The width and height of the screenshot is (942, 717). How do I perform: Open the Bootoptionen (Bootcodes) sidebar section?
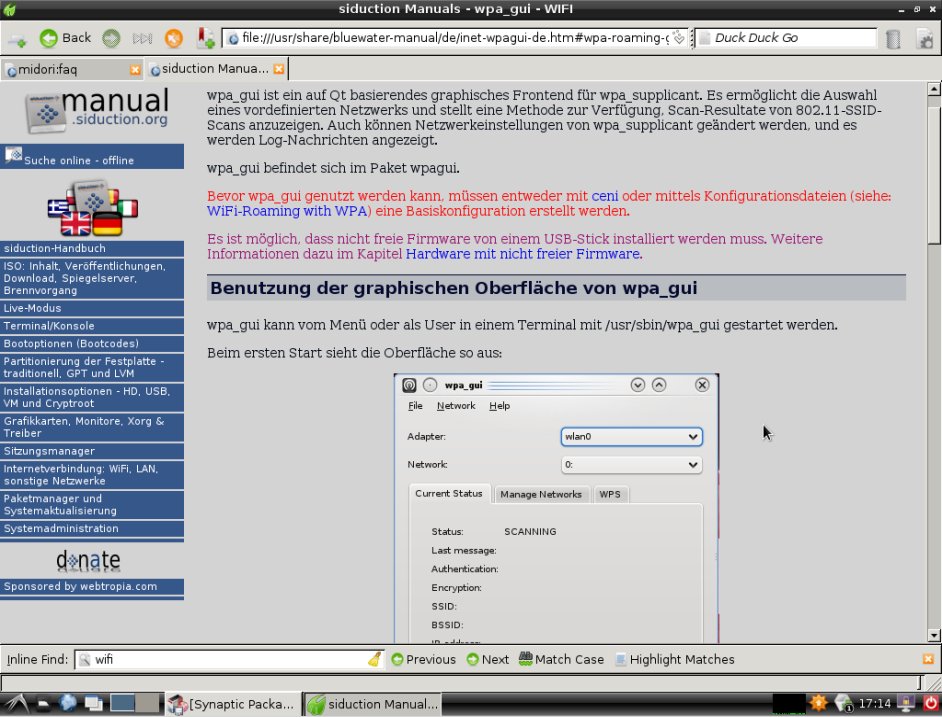point(92,344)
